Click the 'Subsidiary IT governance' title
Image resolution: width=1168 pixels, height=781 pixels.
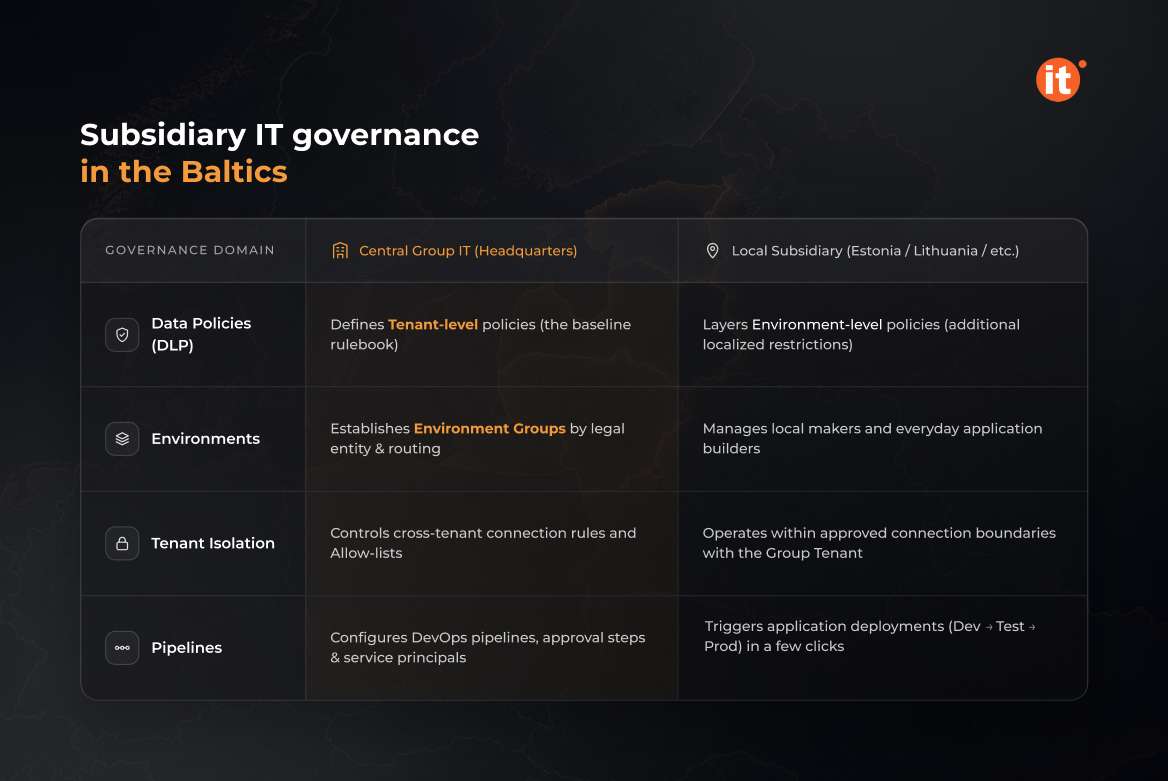(x=279, y=135)
